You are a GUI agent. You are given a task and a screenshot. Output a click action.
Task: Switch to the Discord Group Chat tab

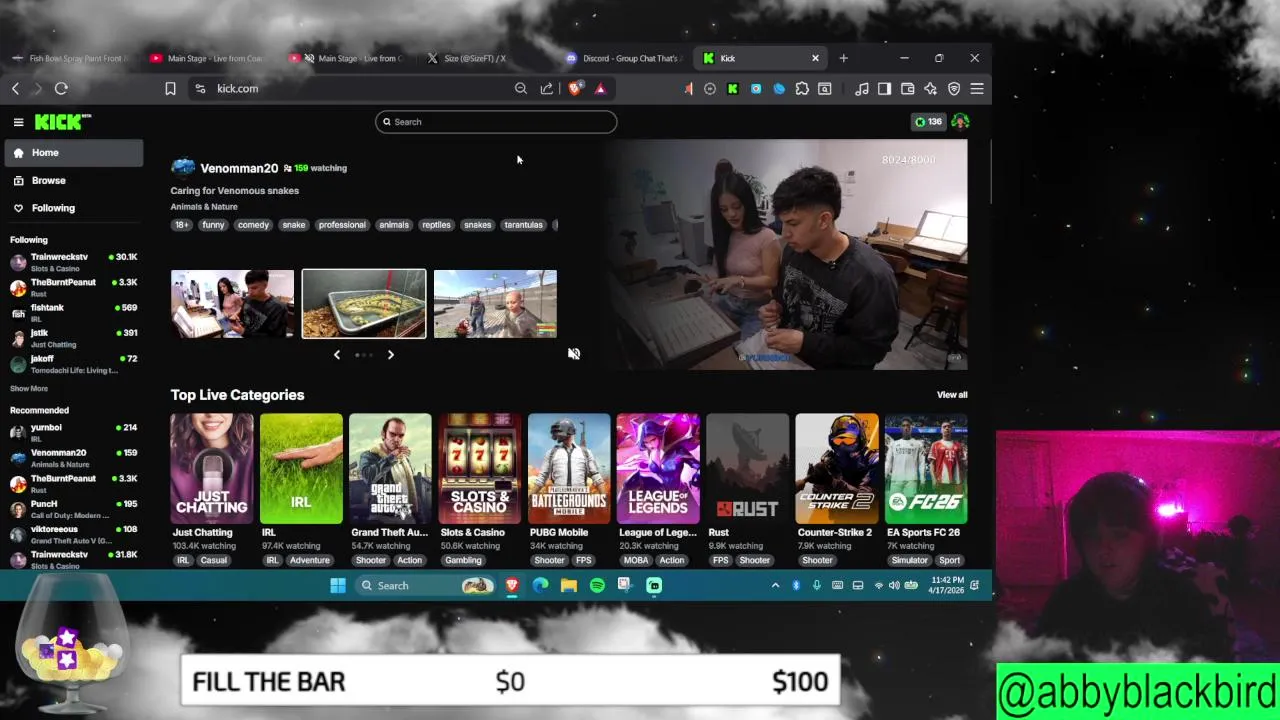click(x=621, y=58)
